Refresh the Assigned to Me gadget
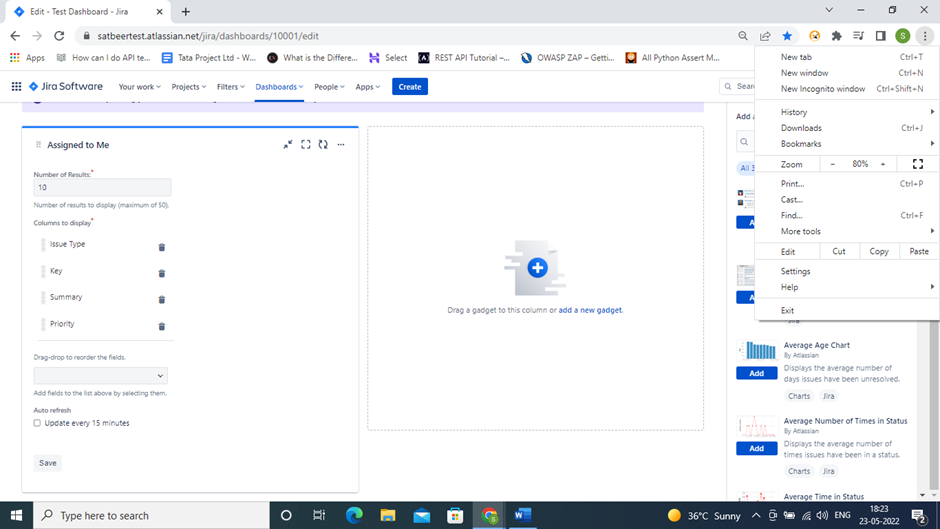Image resolution: width=940 pixels, height=529 pixels. [x=323, y=145]
